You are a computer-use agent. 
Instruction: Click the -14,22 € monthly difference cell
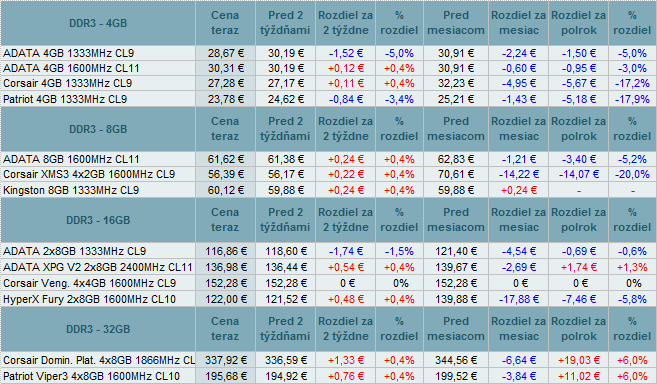(x=519, y=174)
